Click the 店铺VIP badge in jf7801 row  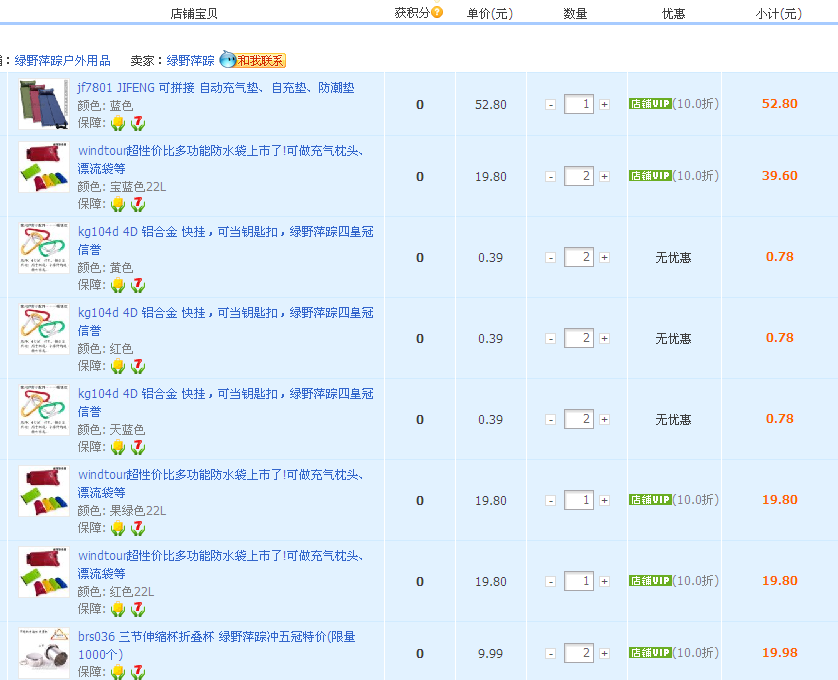[650, 104]
